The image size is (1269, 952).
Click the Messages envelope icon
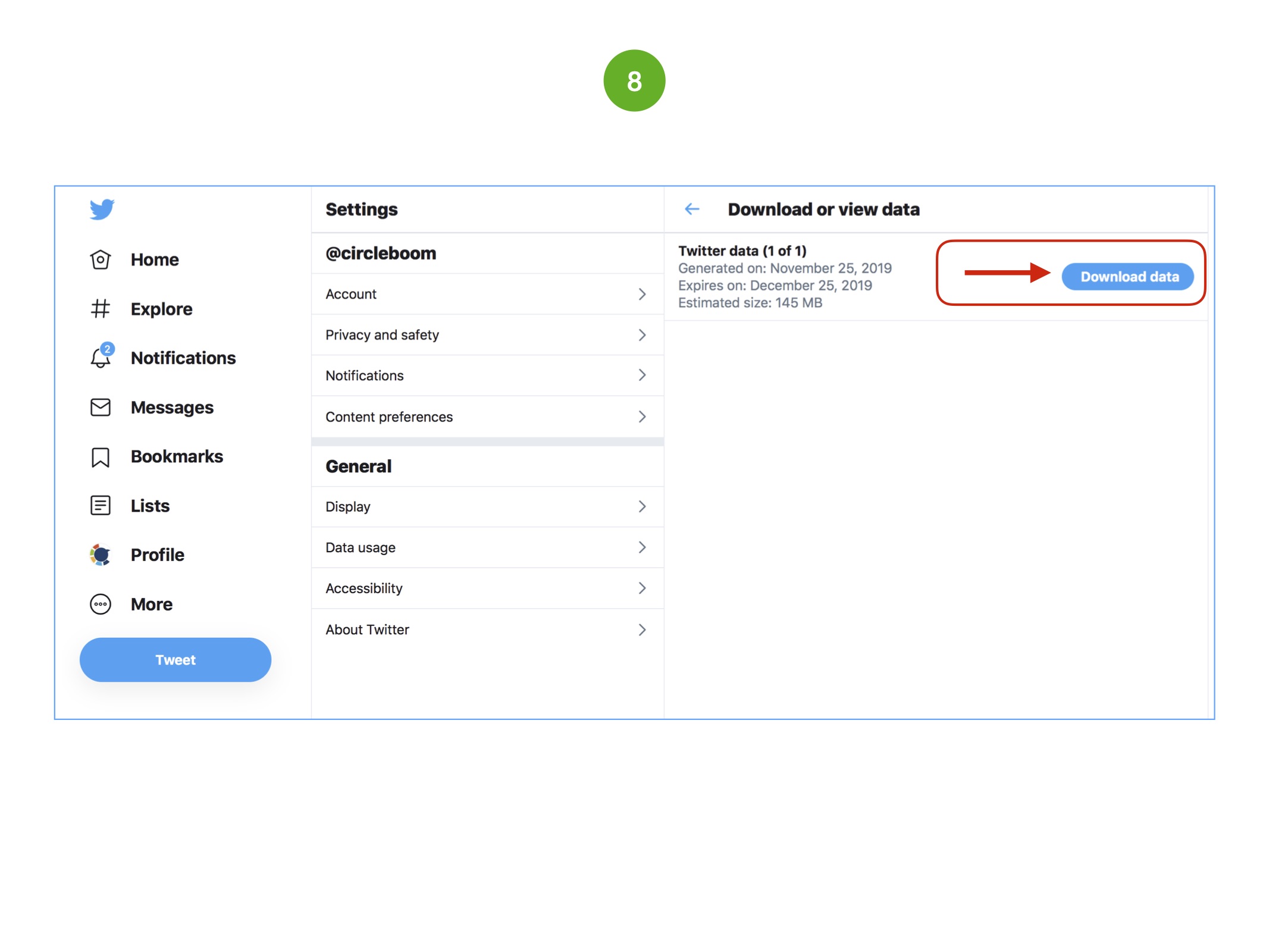pos(101,408)
